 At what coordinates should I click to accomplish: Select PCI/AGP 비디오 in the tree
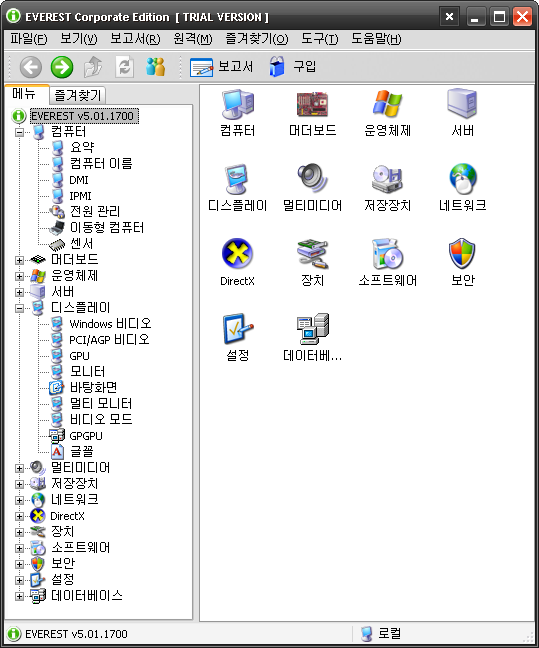(x=109, y=340)
